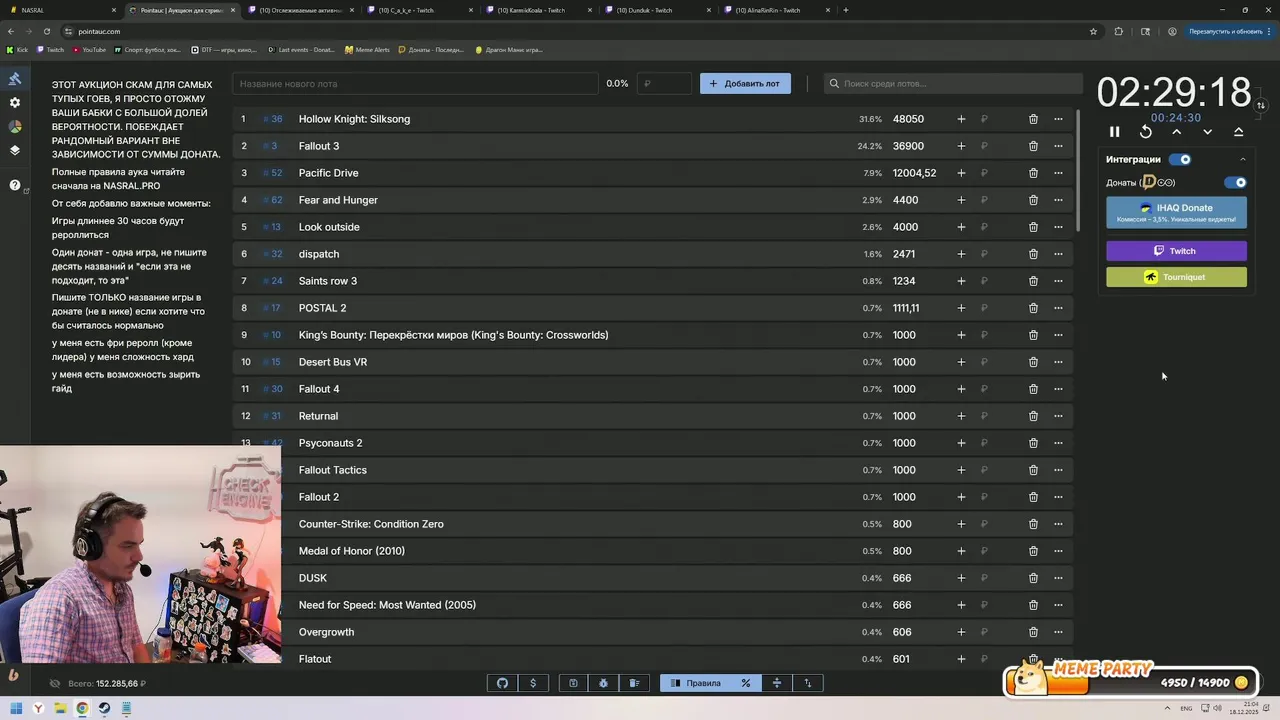Open the auction hammer icon in left sidebar

tap(15, 79)
